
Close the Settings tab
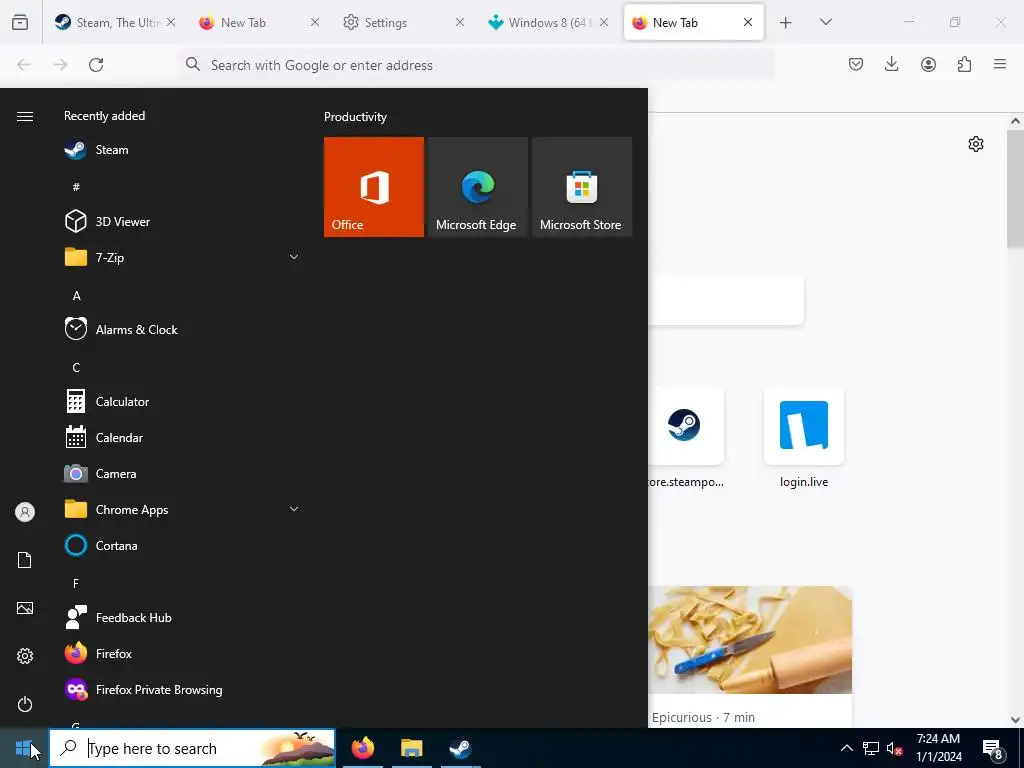click(459, 22)
